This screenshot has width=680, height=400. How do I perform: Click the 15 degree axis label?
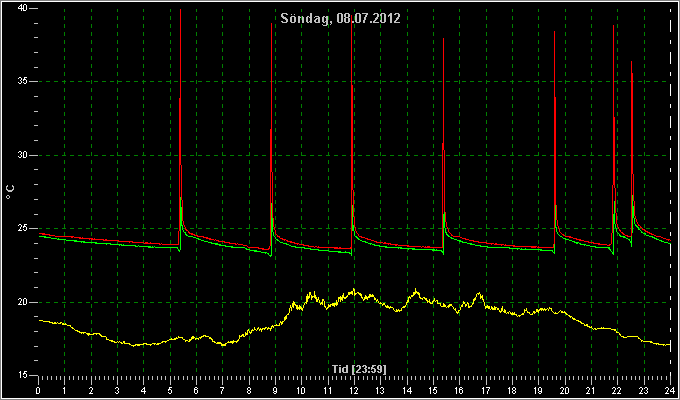pos(23,375)
